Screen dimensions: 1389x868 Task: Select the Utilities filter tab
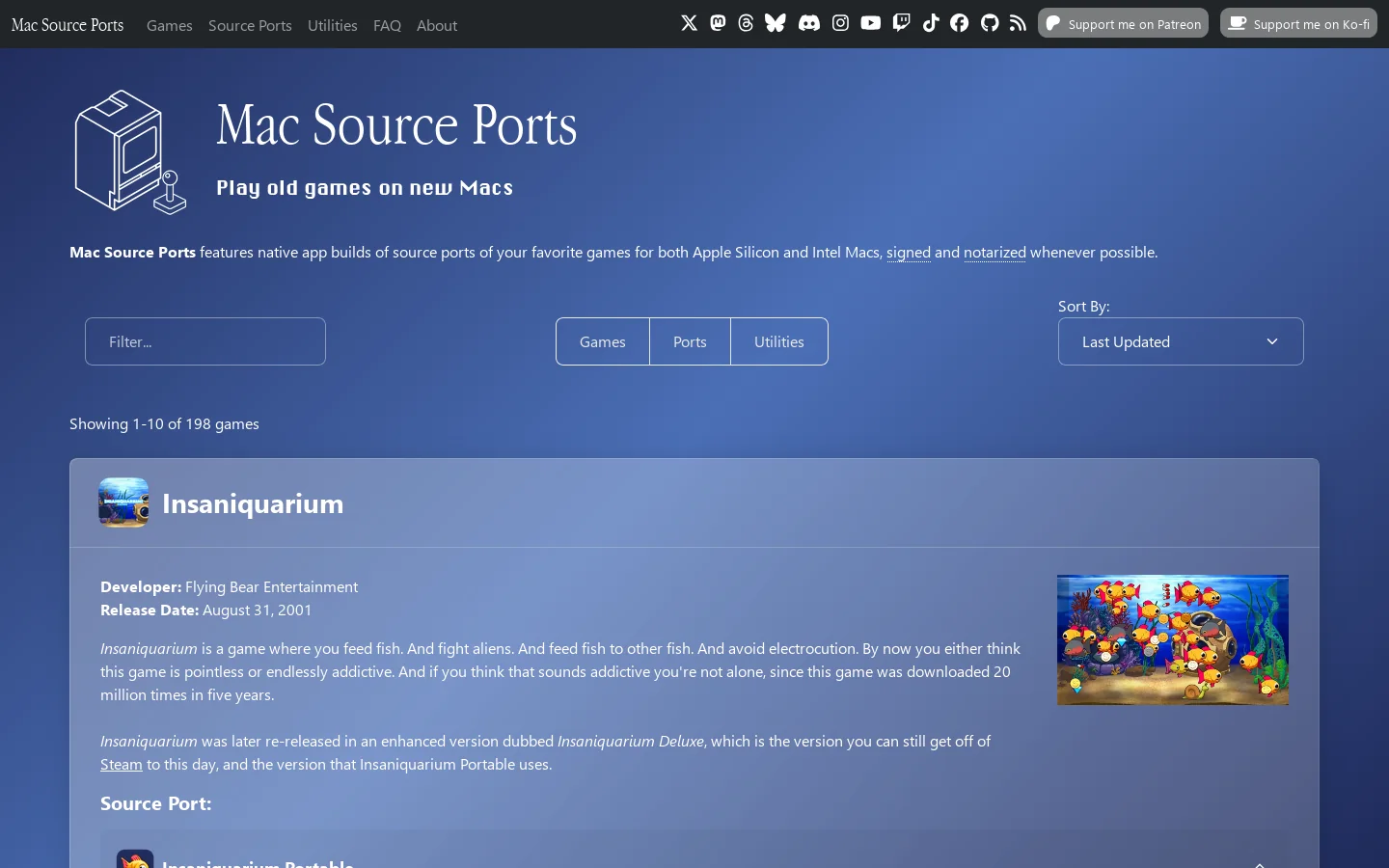(x=779, y=341)
